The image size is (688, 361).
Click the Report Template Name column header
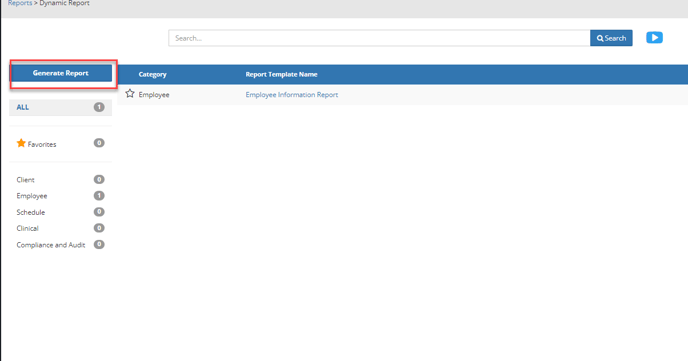tap(281, 75)
